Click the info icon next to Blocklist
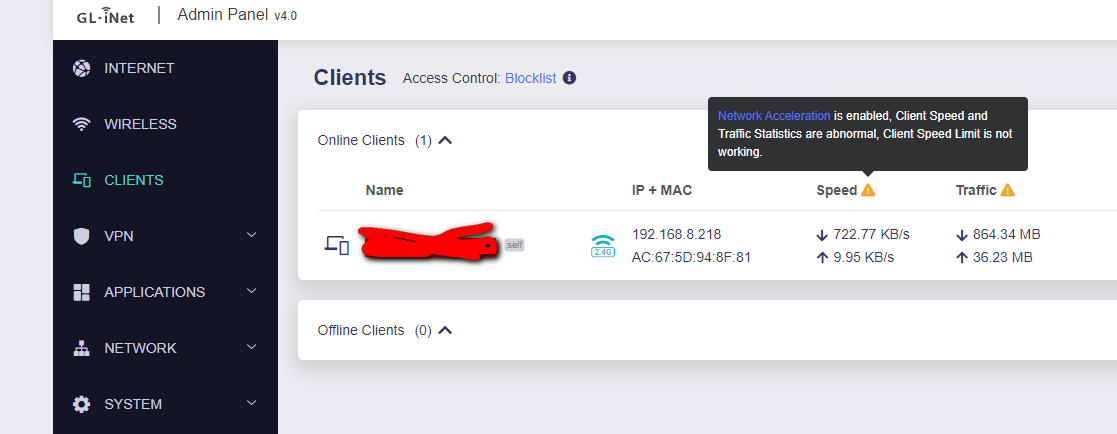The height and width of the screenshot is (434, 1117). point(569,78)
